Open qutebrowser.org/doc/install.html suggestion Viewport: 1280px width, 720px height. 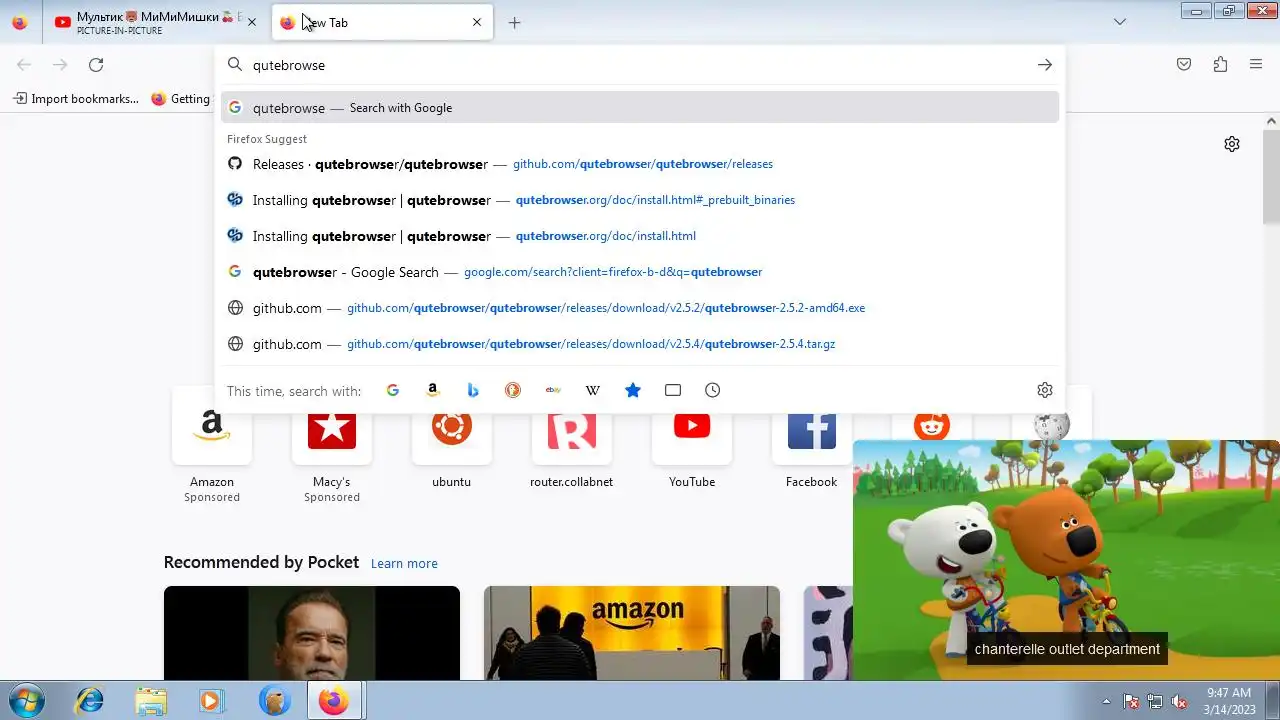point(640,236)
